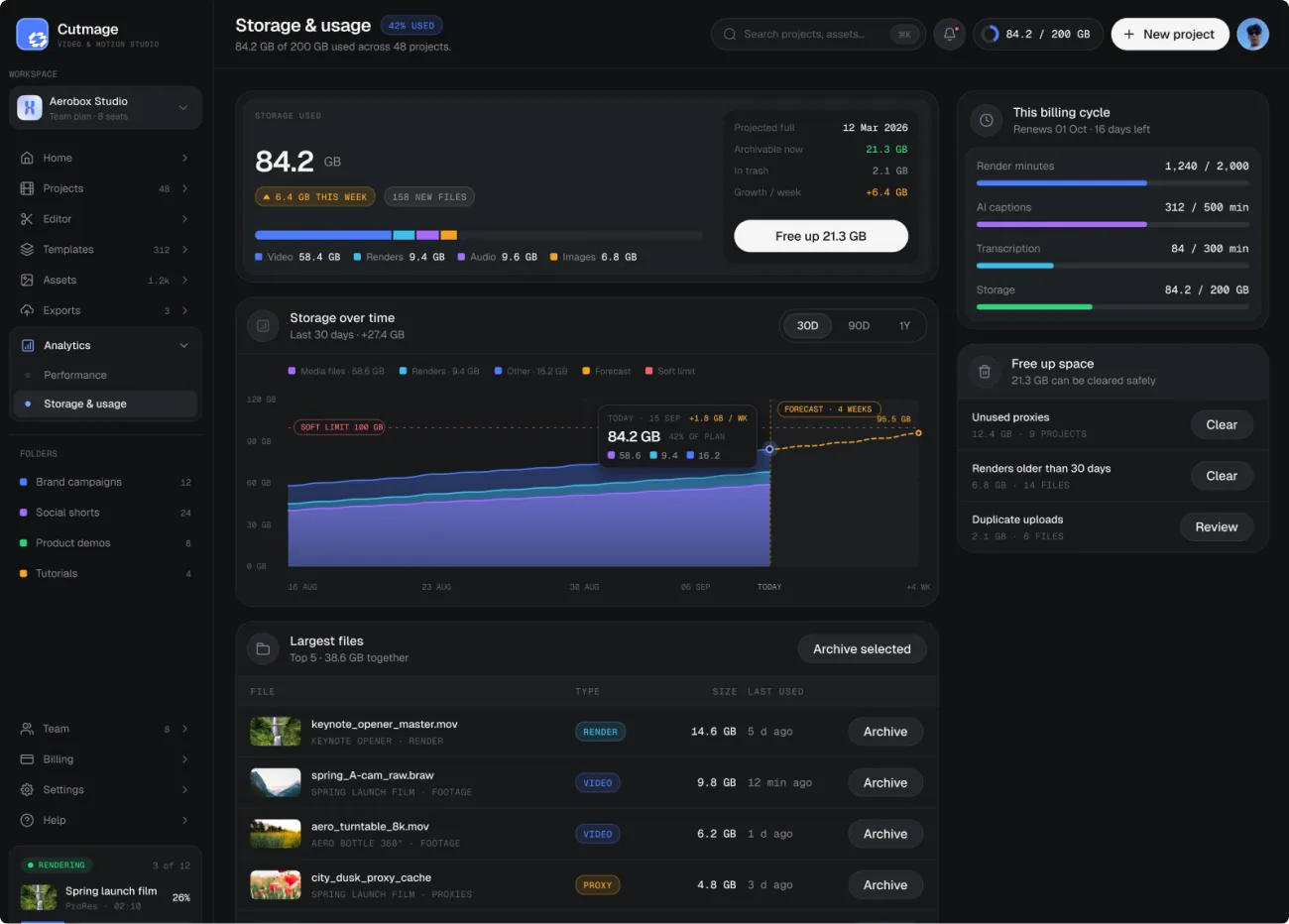Image resolution: width=1289 pixels, height=924 pixels.
Task: Toggle the Soft limit legend series
Action: (x=670, y=371)
